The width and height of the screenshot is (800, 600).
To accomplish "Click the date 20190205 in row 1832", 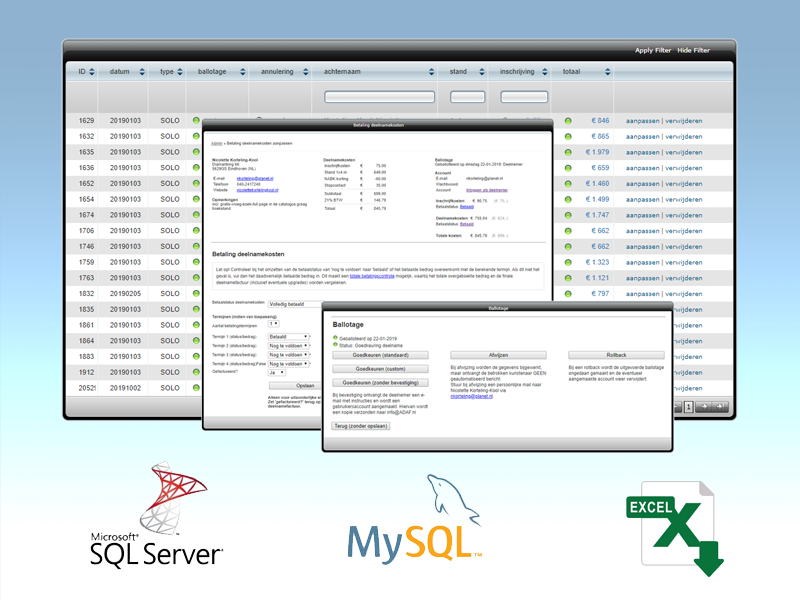I will 126,294.
